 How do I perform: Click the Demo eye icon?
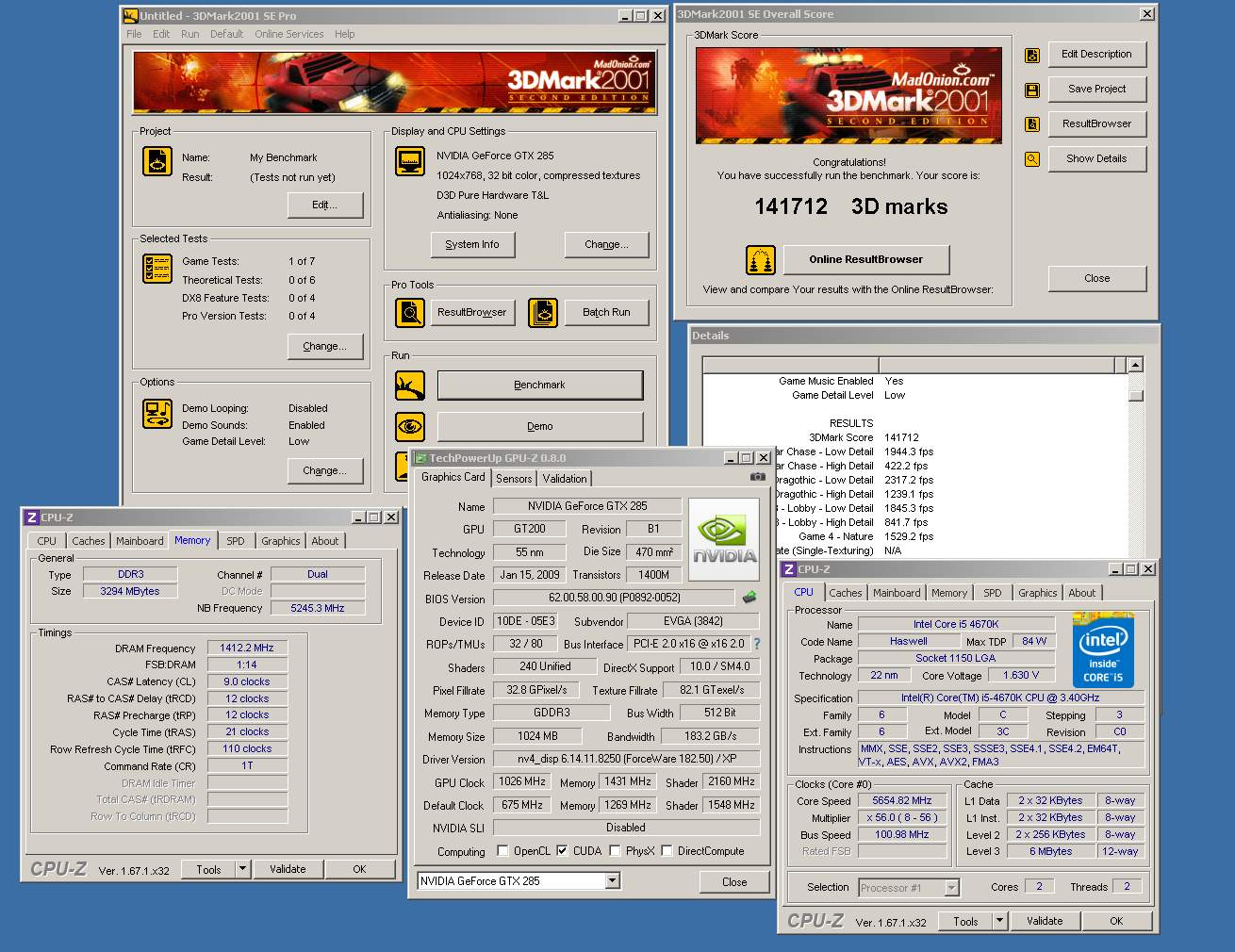410,427
